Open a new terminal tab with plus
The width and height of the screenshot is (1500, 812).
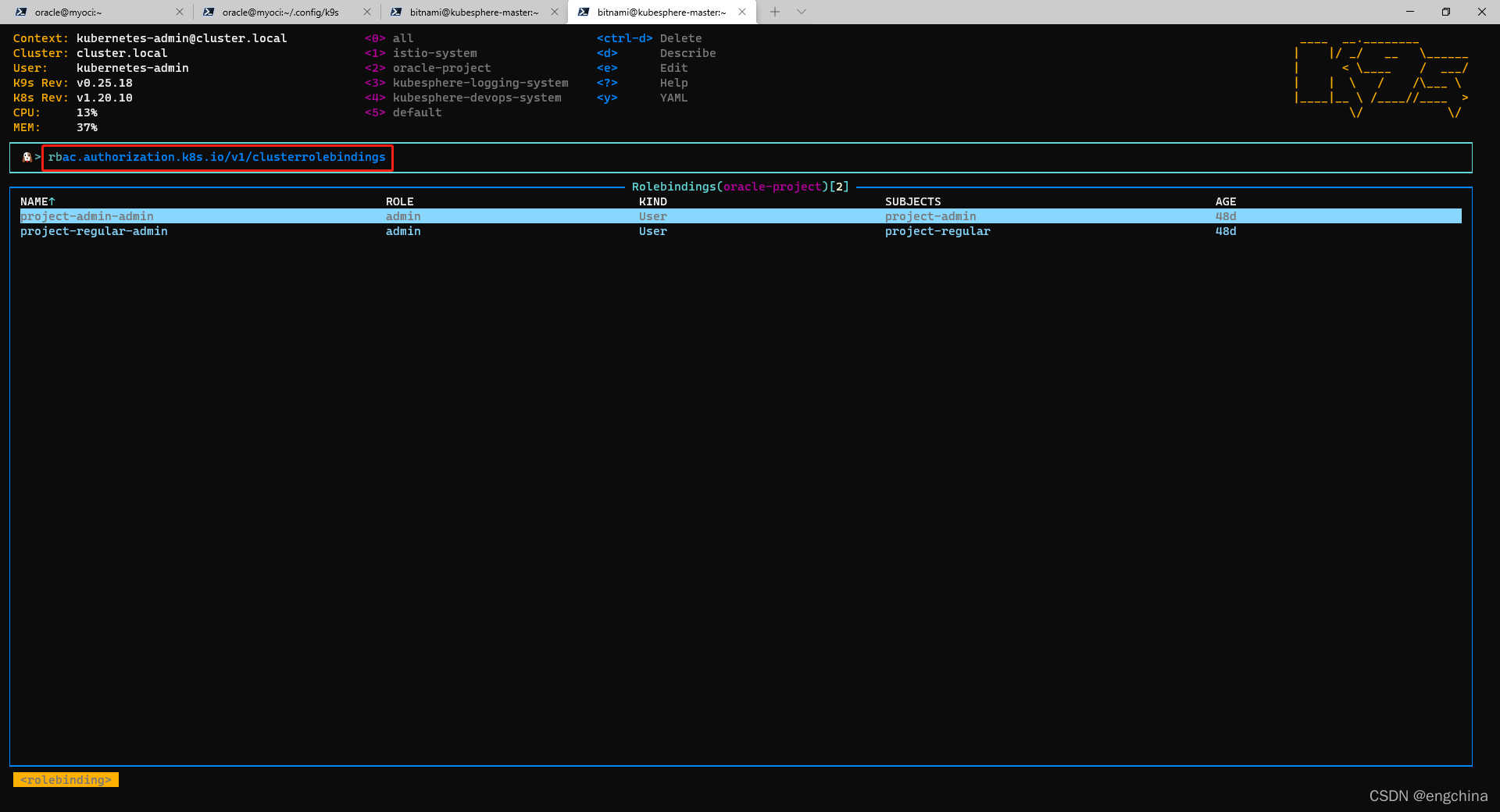click(775, 12)
